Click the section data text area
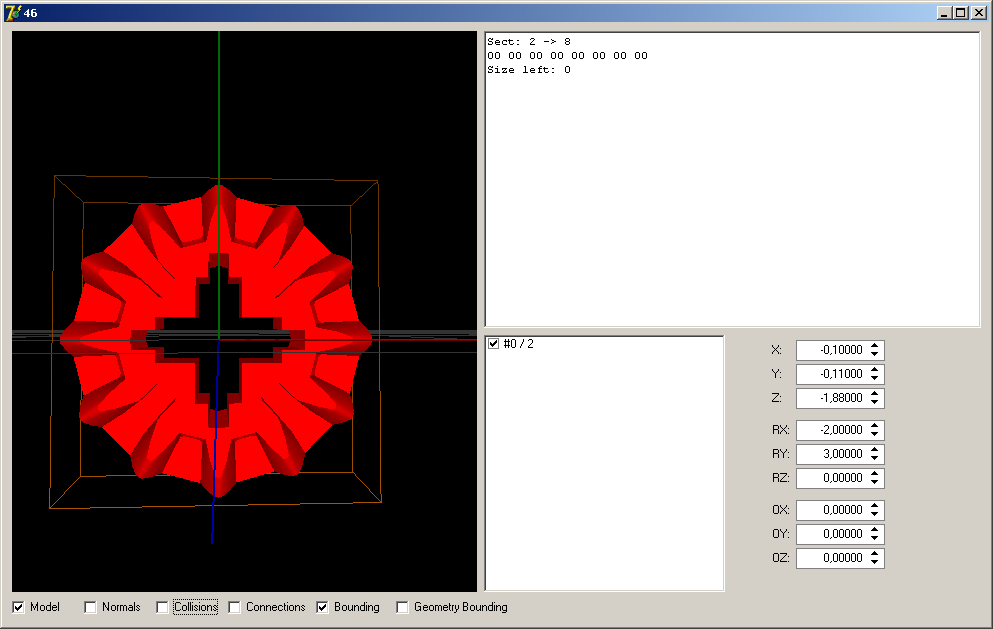The height and width of the screenshot is (629, 993). click(732, 180)
